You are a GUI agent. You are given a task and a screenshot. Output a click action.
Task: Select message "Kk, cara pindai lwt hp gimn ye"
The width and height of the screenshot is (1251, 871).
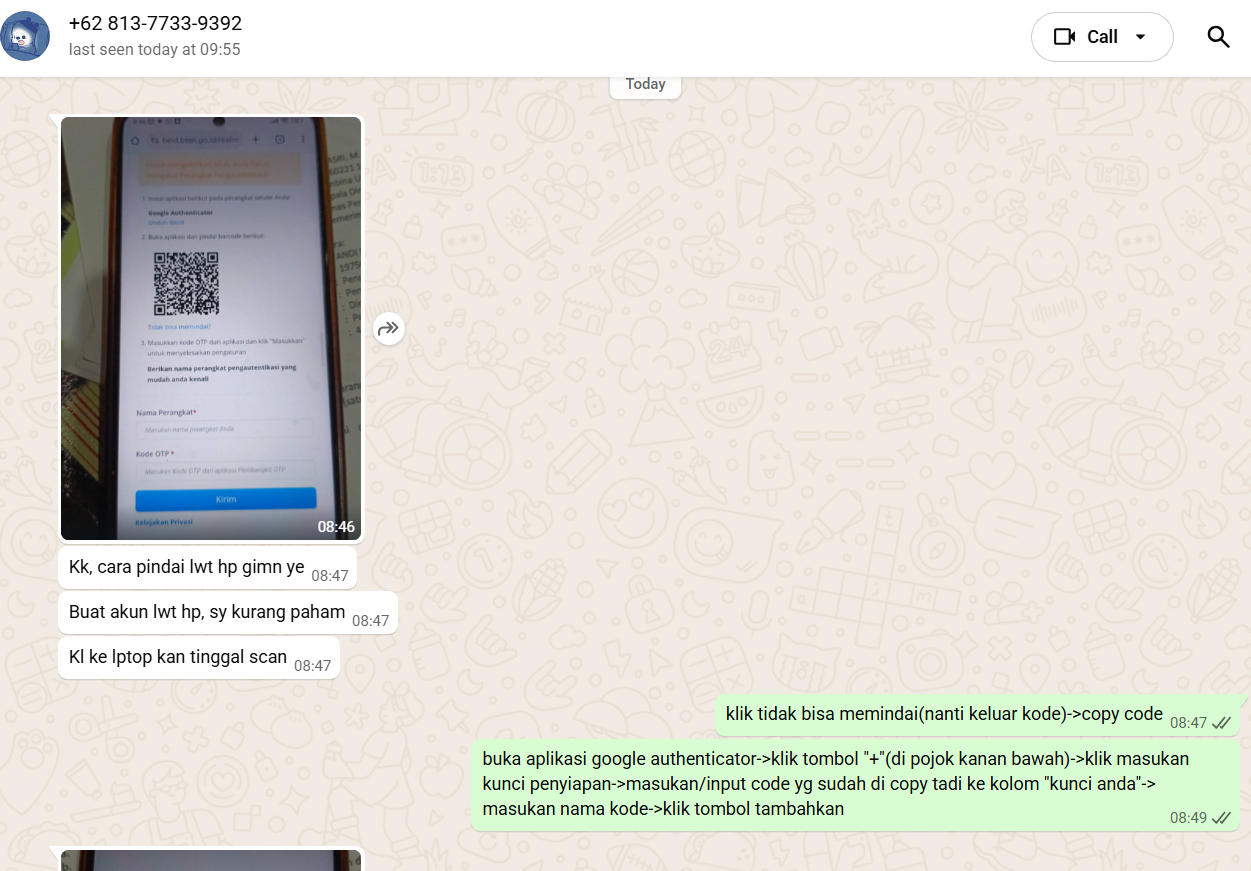186,567
